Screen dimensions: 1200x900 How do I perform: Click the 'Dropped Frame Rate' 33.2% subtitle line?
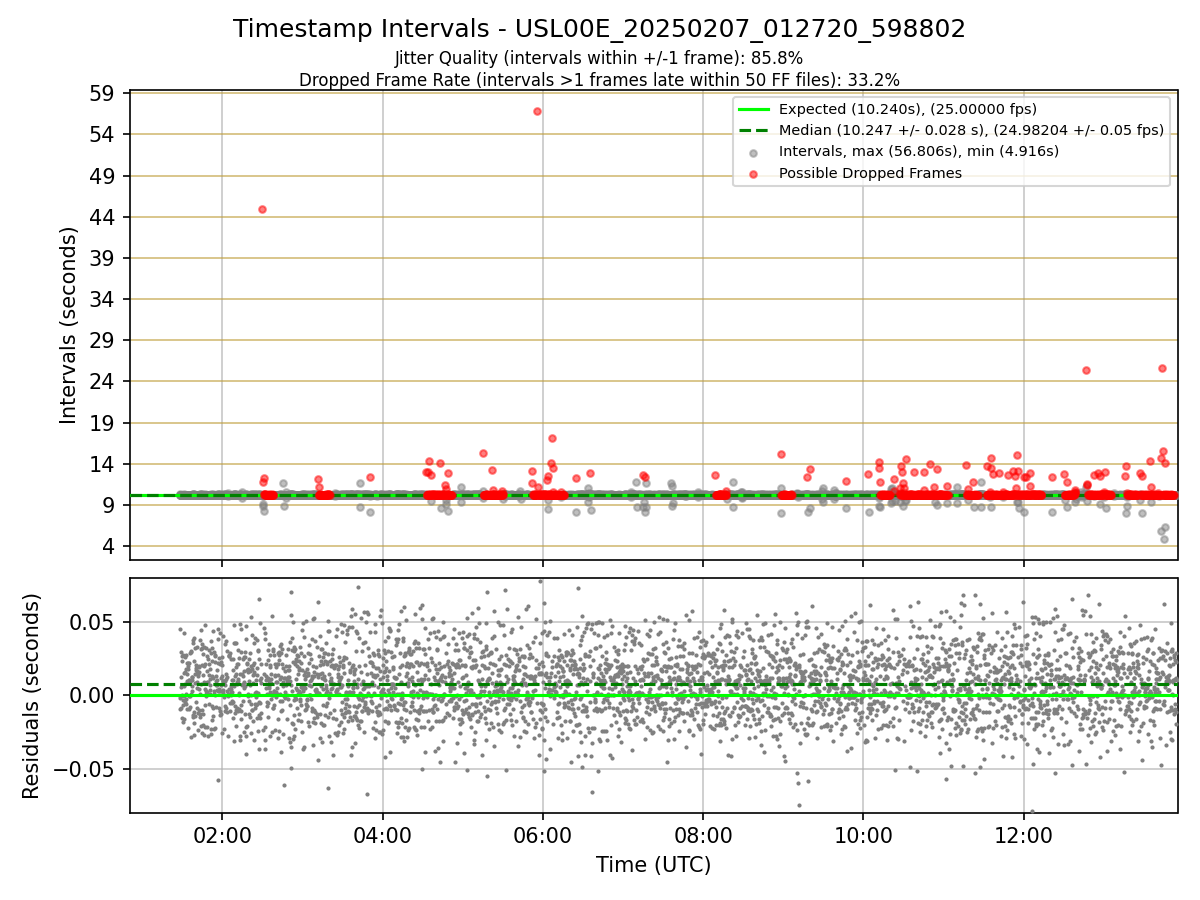[599, 80]
